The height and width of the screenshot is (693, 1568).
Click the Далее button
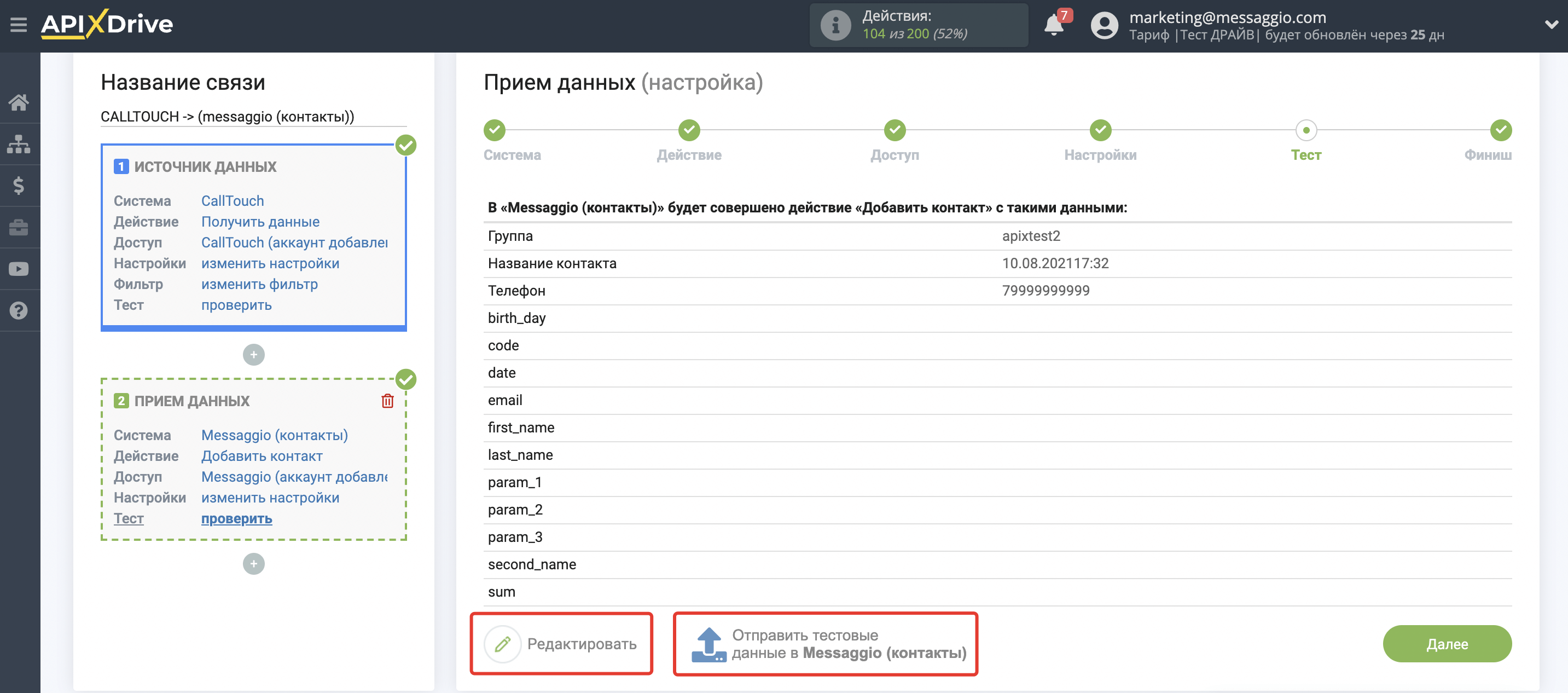pyautogui.click(x=1447, y=644)
